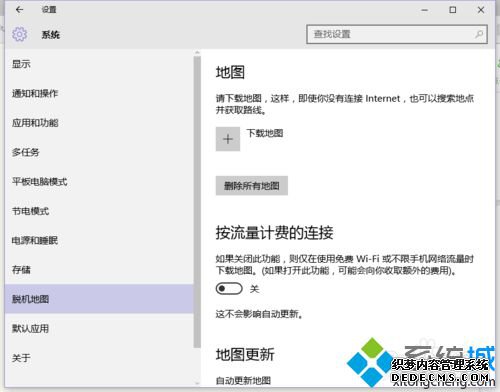Minimize the Settings window
Screen dimensions: 500x392
(424, 10)
